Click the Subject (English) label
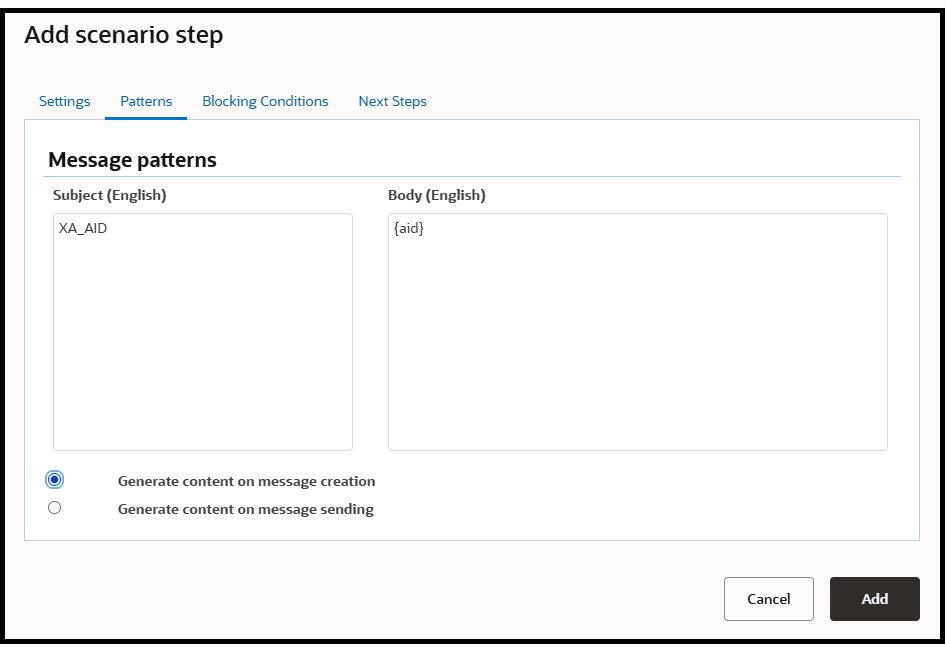This screenshot has width=945, height=647. click(x=110, y=195)
